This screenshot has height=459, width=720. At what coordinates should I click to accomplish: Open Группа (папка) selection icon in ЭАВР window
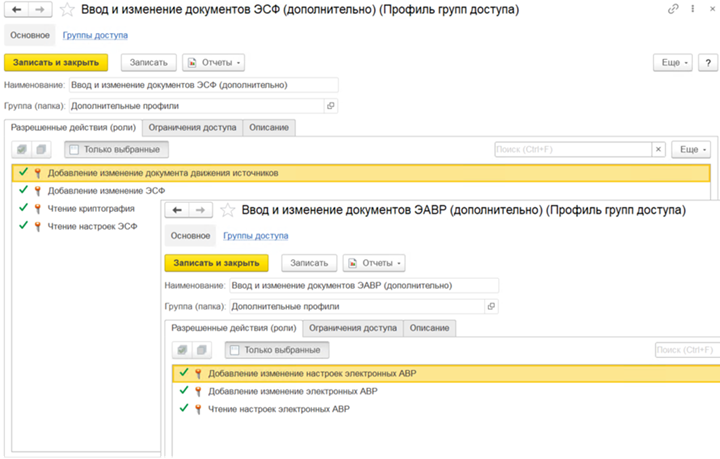(x=491, y=307)
